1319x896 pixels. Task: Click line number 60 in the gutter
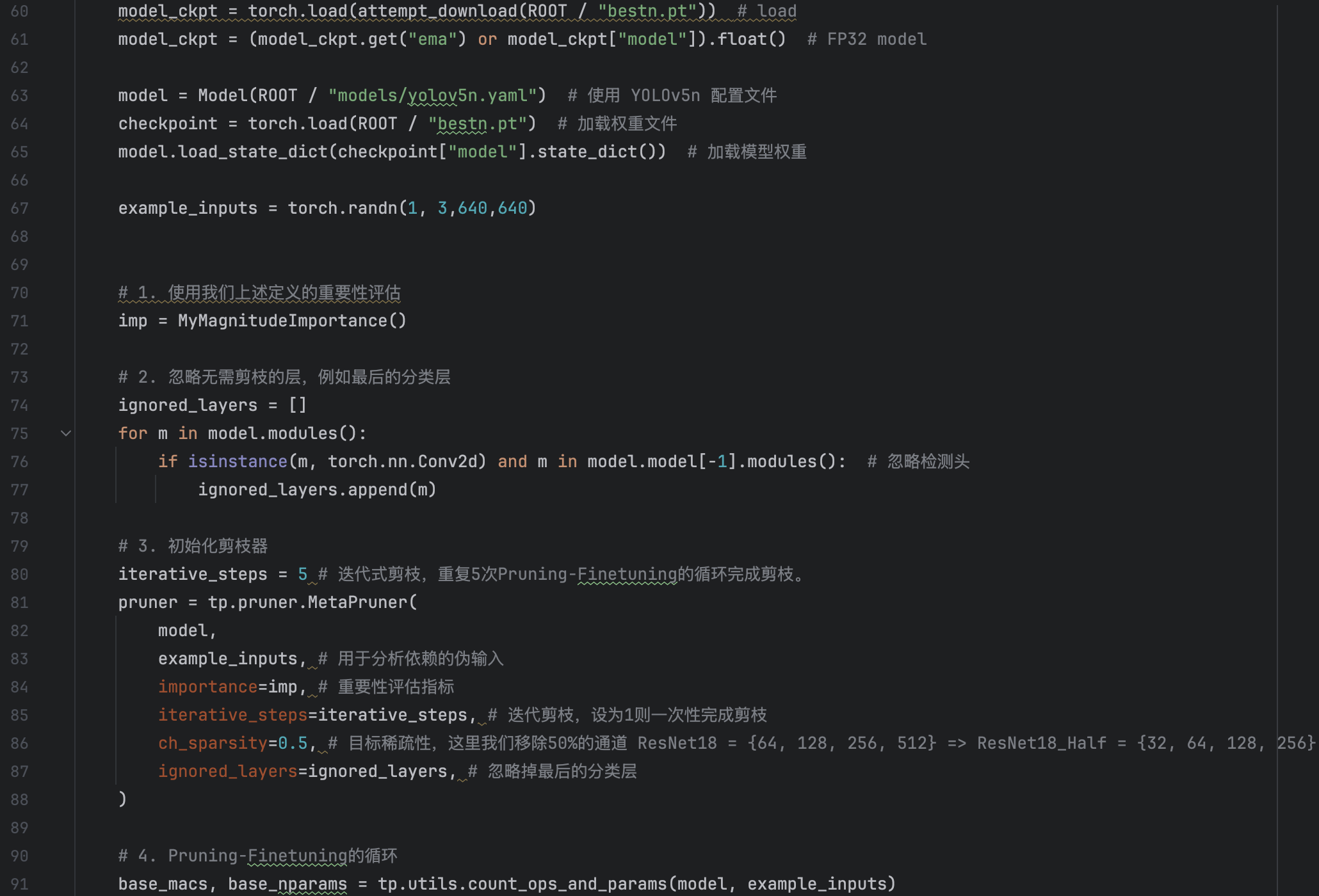click(19, 11)
